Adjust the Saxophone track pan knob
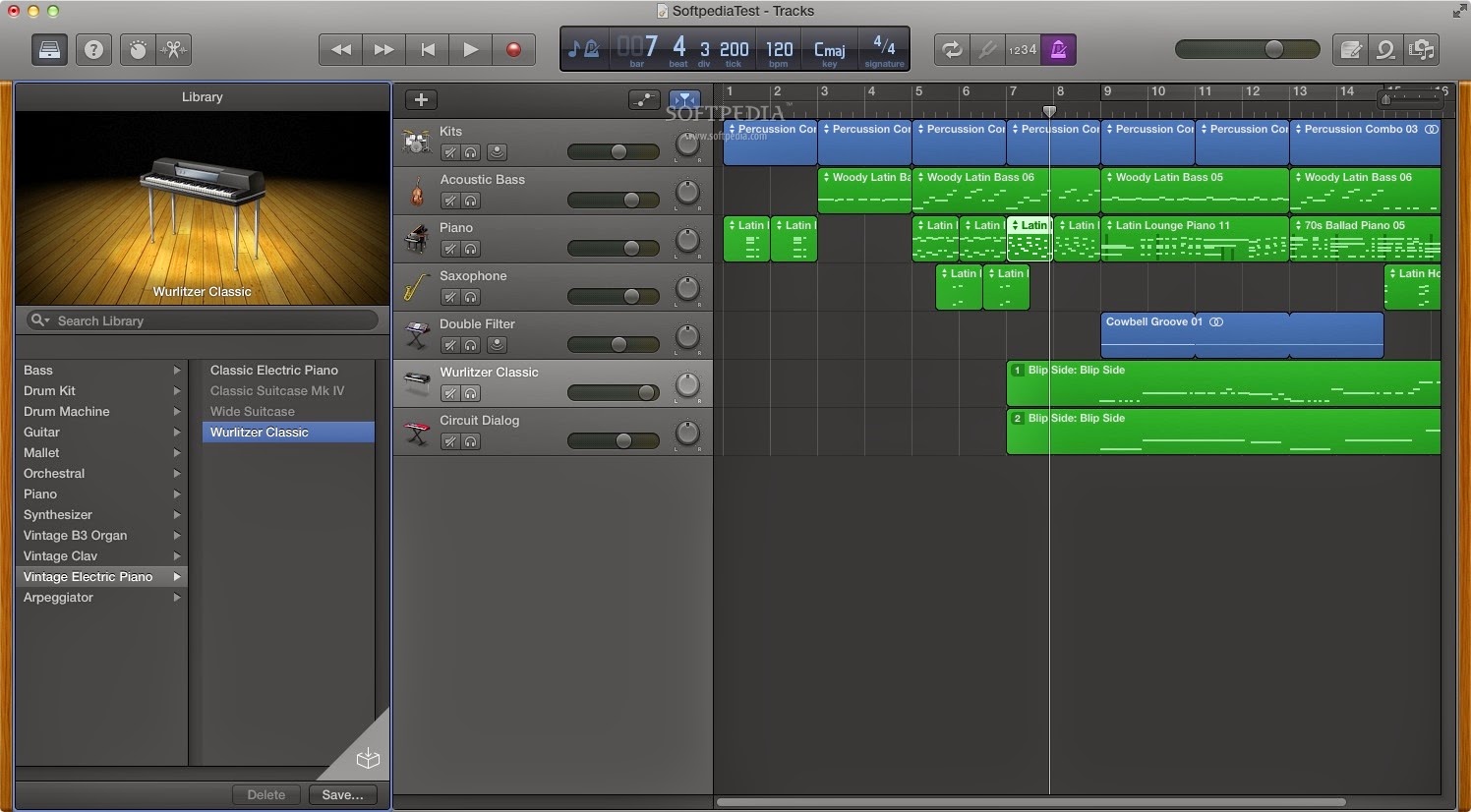This screenshot has width=1471, height=812. (x=687, y=289)
